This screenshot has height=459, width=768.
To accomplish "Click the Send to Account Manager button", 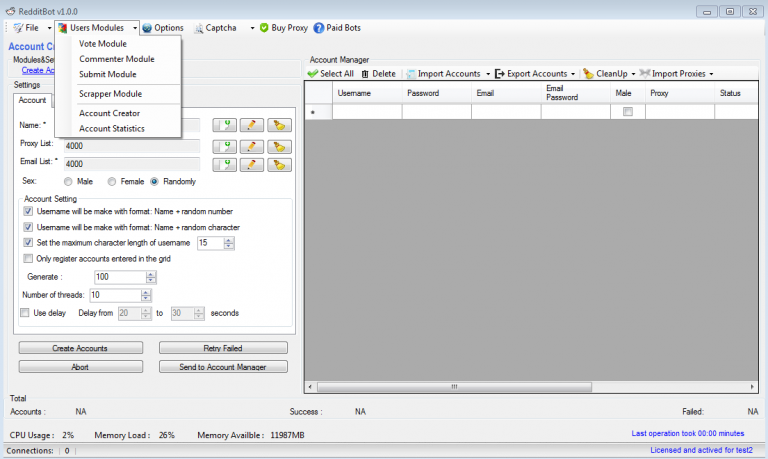I will click(223, 367).
